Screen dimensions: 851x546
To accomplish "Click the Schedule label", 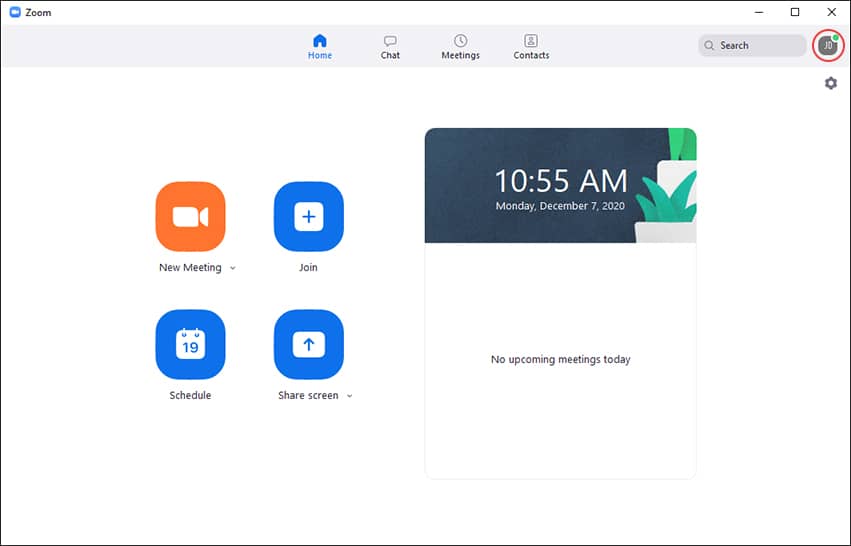I will (190, 395).
